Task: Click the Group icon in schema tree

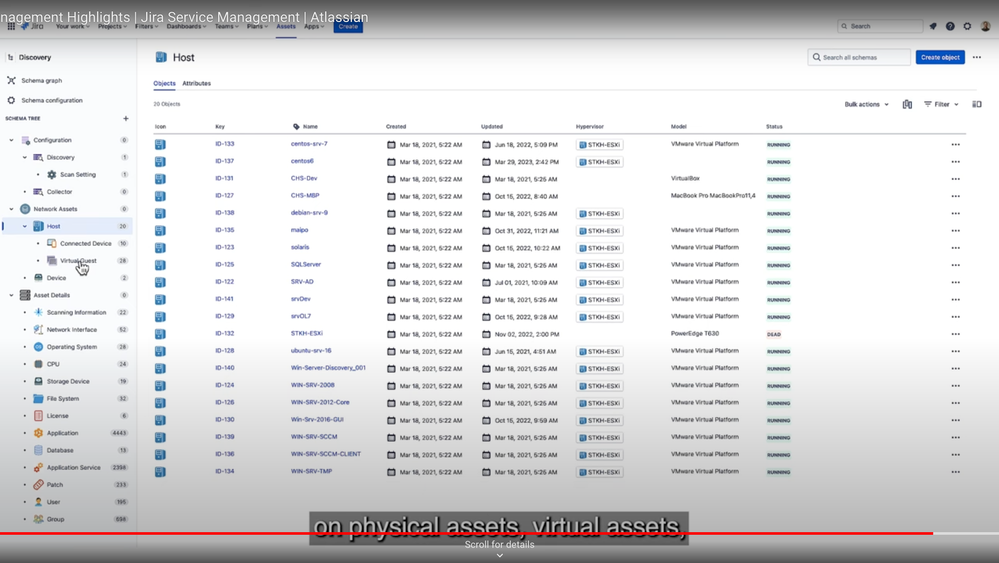Action: coord(38,519)
